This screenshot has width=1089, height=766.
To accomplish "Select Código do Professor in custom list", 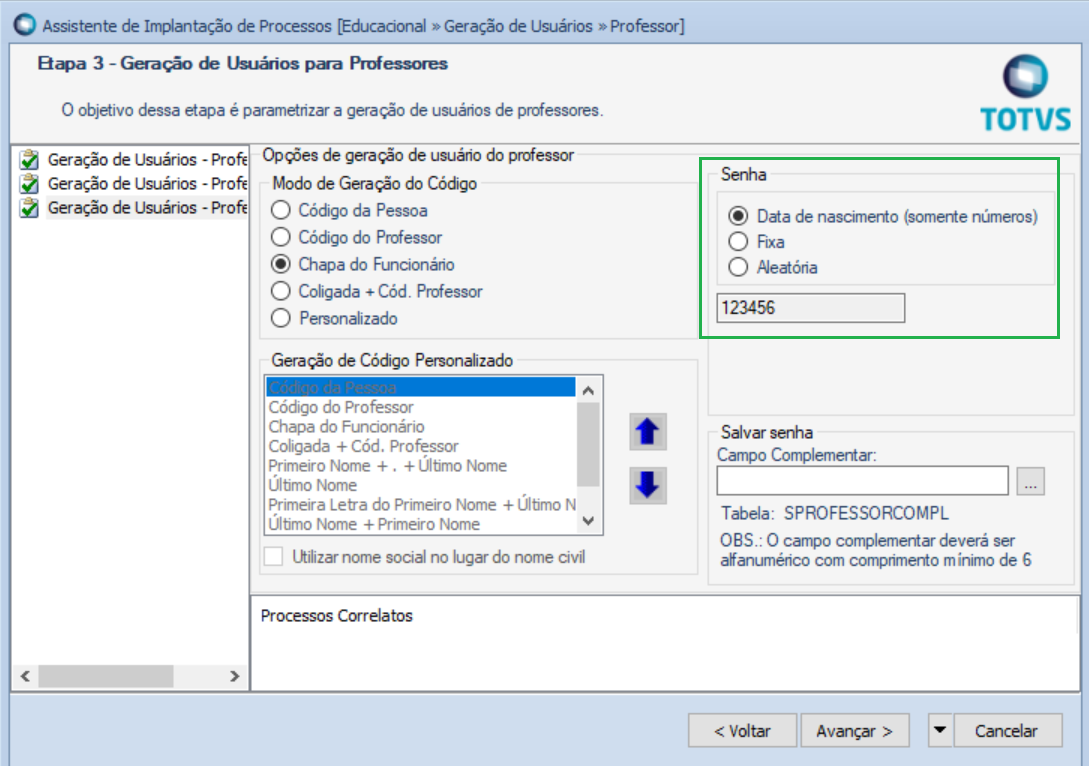I will pyautogui.click(x=421, y=407).
